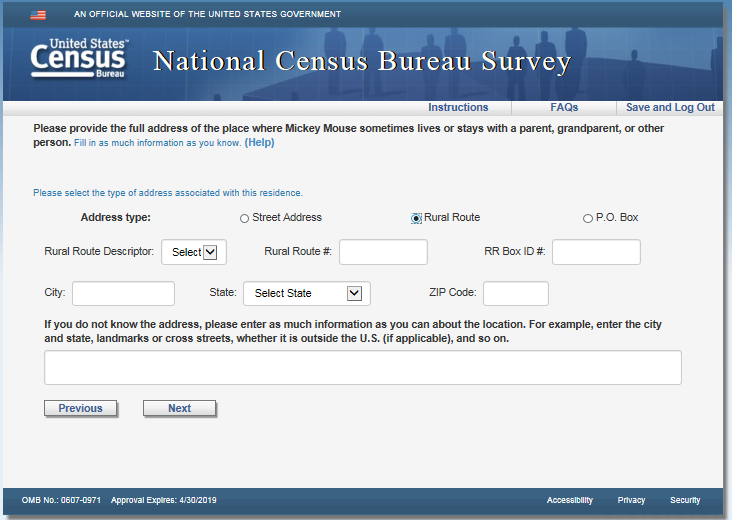
Task: Open the Accessibility footer link
Action: [x=569, y=500]
